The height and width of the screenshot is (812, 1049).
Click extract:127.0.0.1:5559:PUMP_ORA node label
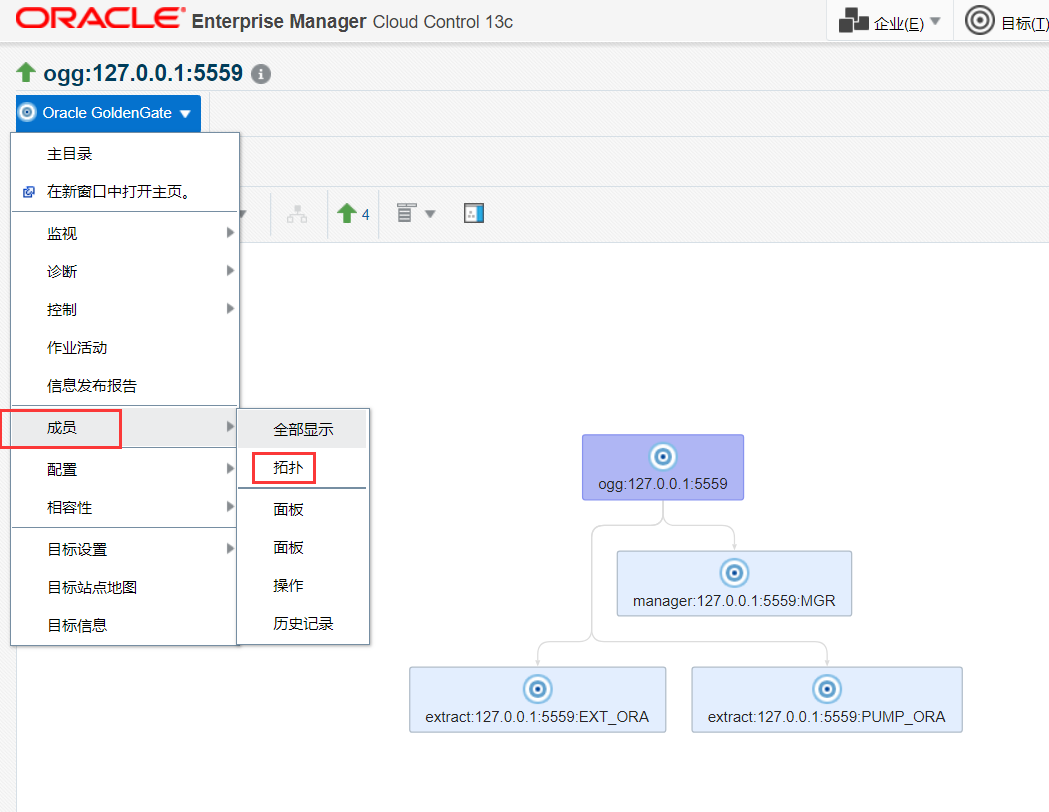point(827,717)
